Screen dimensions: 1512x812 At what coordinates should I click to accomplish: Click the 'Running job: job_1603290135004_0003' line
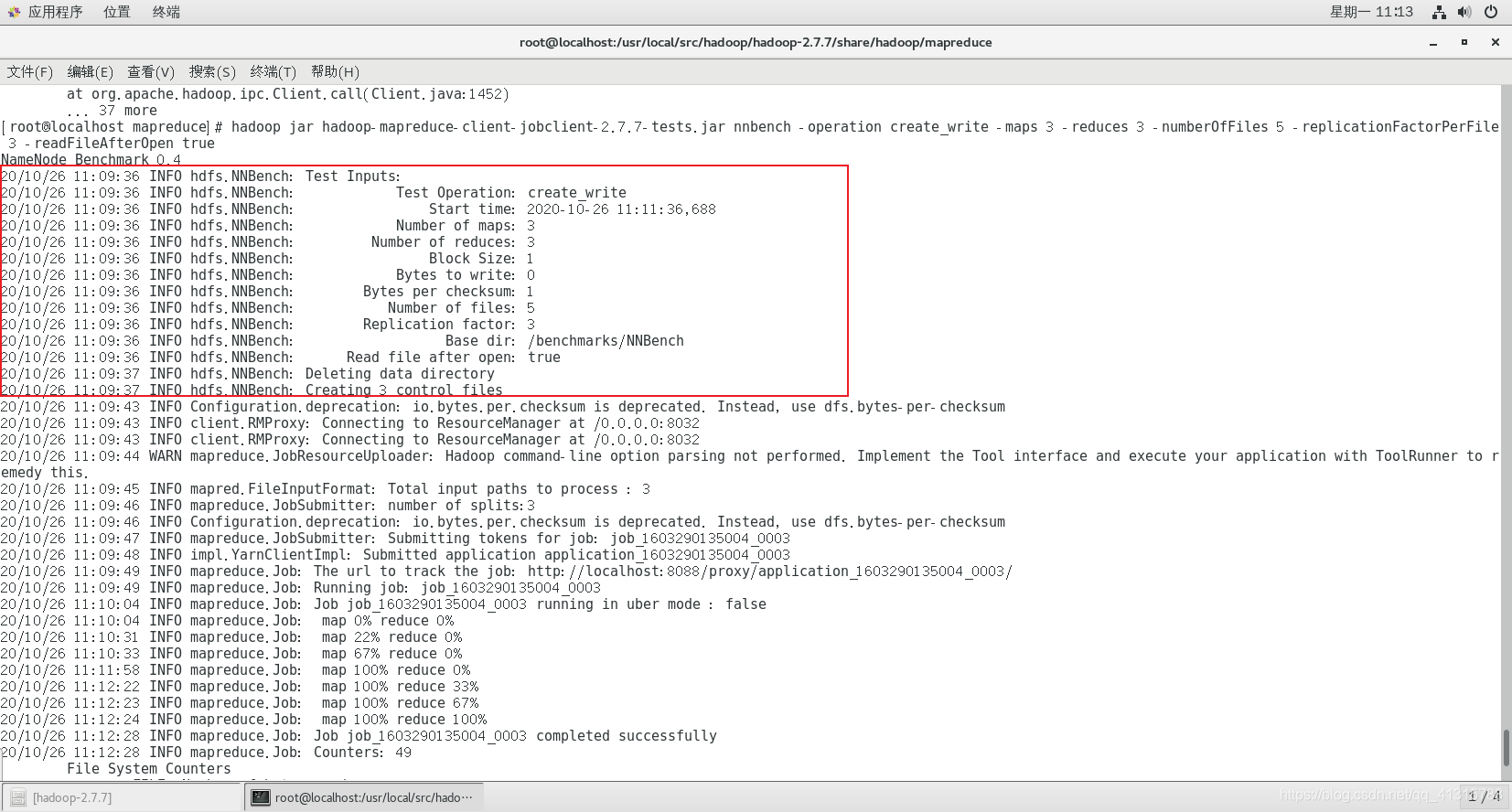[x=300, y=588]
